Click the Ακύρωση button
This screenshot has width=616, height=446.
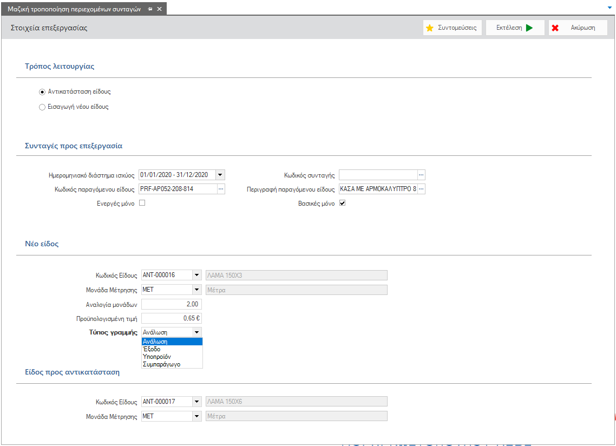coord(578,28)
